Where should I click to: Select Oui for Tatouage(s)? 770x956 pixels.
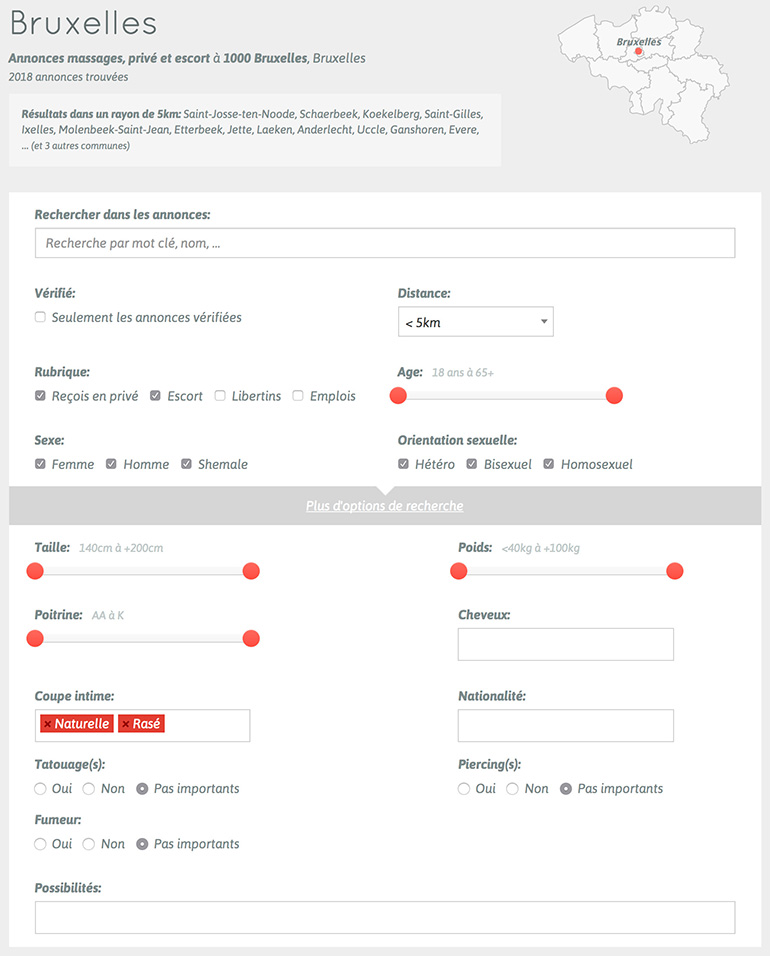[41, 789]
